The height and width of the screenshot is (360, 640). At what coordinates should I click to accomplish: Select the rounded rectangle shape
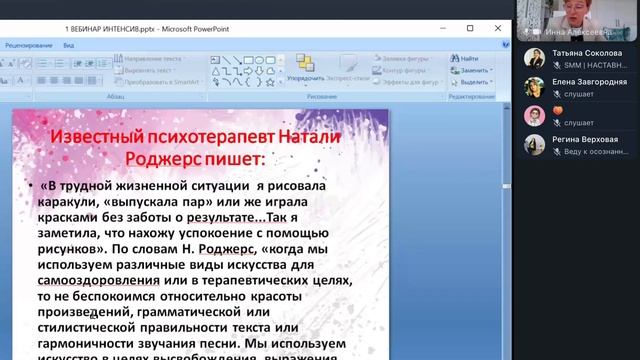[x=270, y=60]
